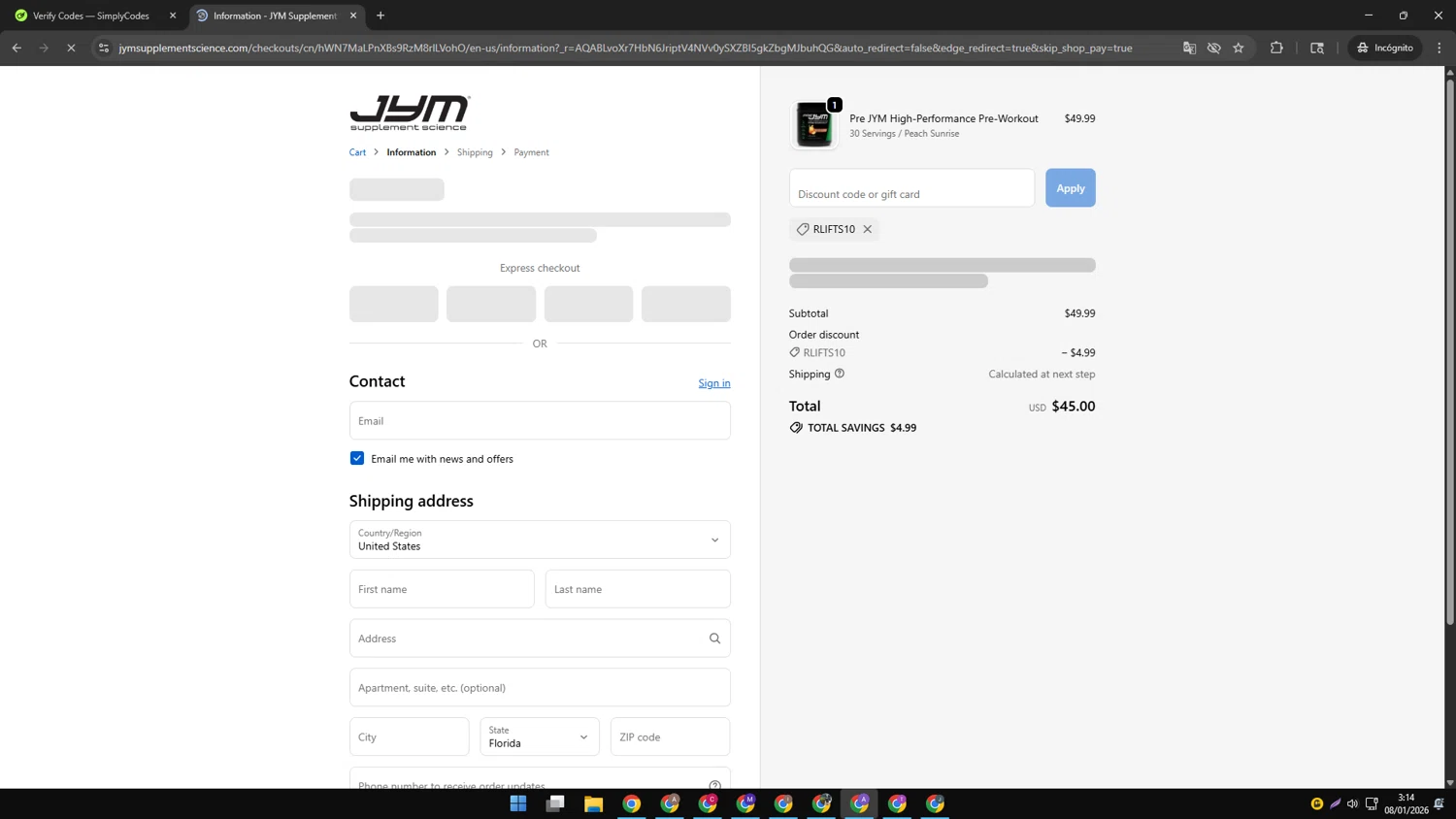Screen dimensions: 1456x819
Task: Open browser Extensions puzzle icon
Action: click(1276, 48)
